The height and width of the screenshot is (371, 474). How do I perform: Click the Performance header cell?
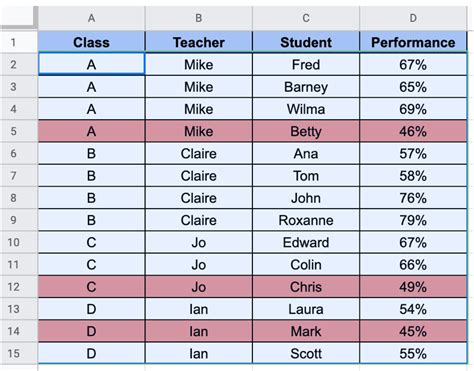pos(413,42)
